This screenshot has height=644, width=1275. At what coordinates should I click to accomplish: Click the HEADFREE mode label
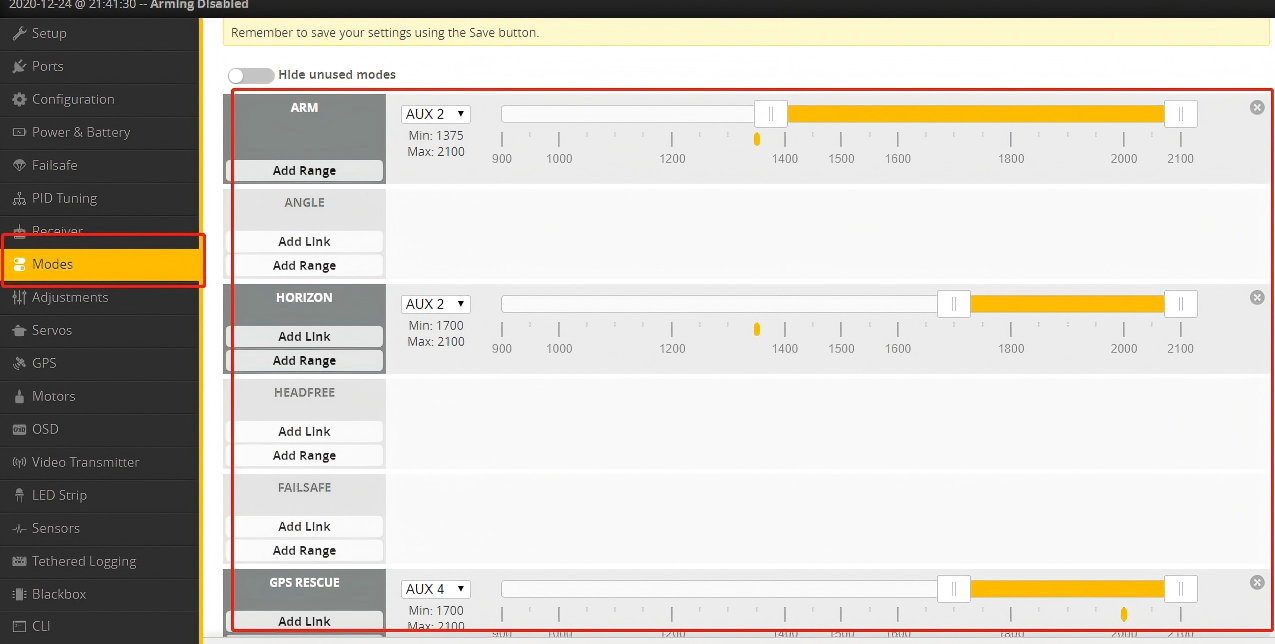click(x=305, y=393)
